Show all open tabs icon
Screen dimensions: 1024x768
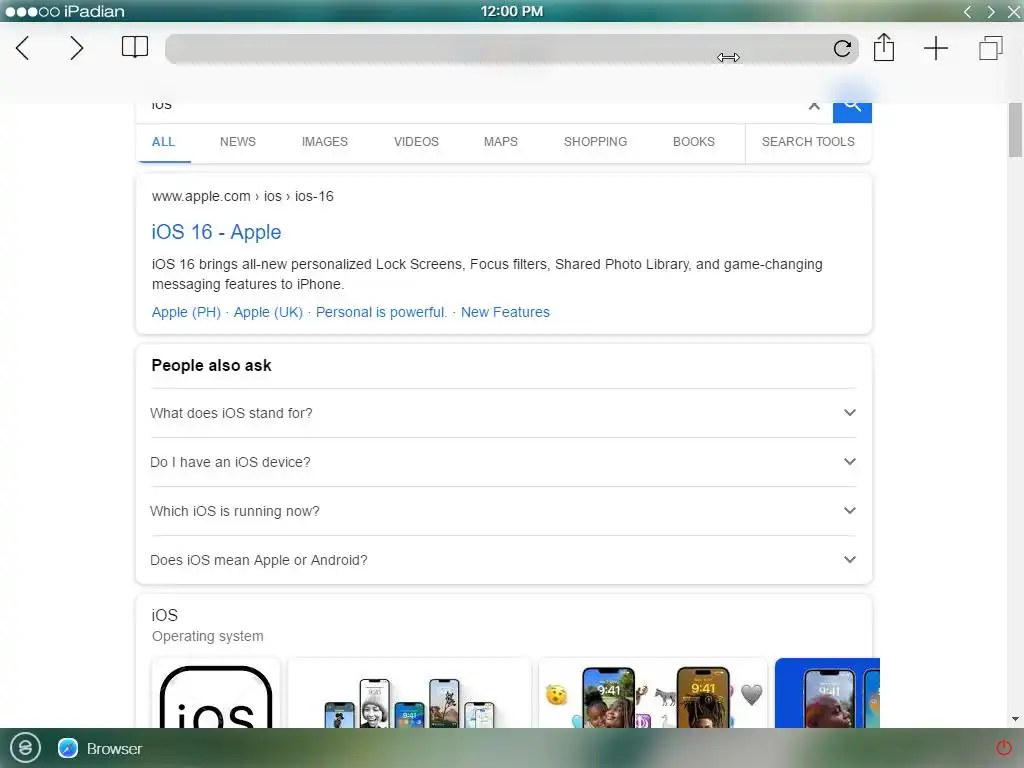[990, 48]
